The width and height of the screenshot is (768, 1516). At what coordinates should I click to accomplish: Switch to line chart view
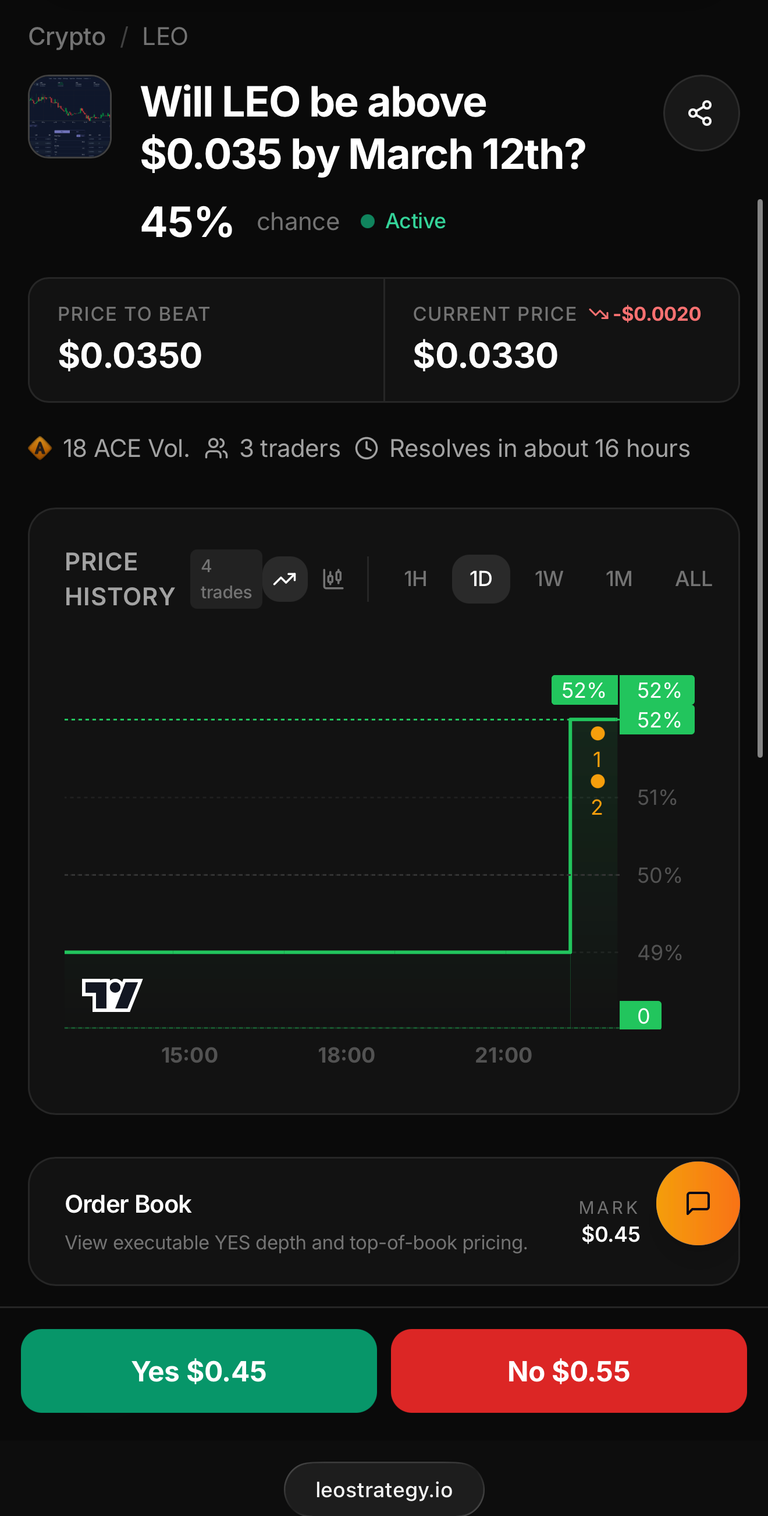[x=285, y=579]
